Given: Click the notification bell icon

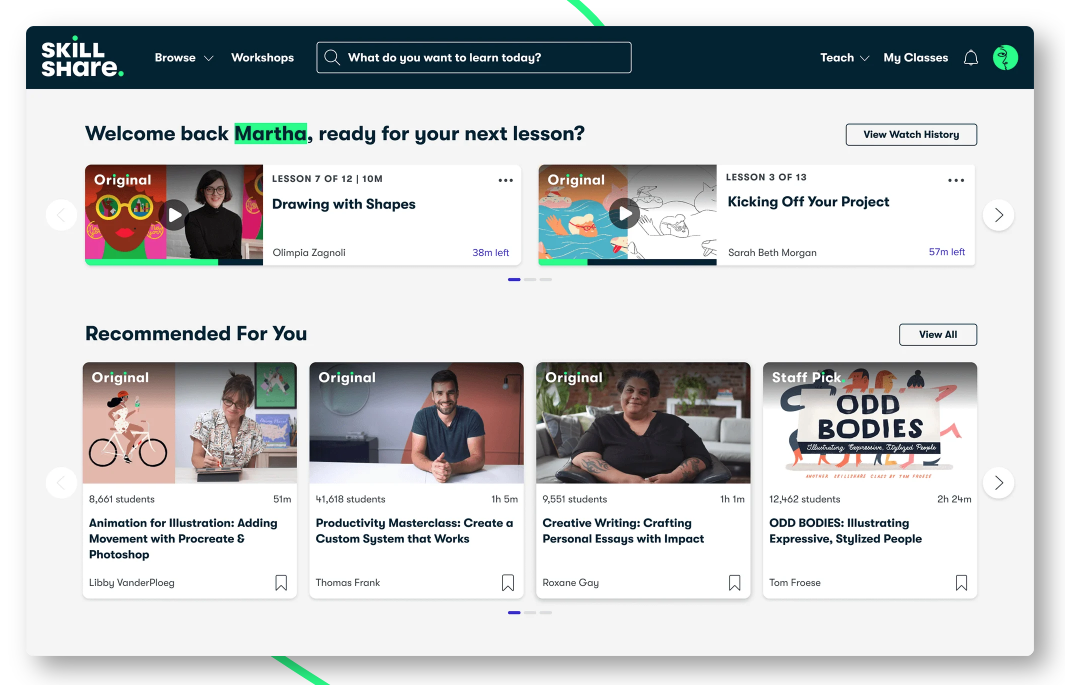Looking at the screenshot, I should [970, 58].
